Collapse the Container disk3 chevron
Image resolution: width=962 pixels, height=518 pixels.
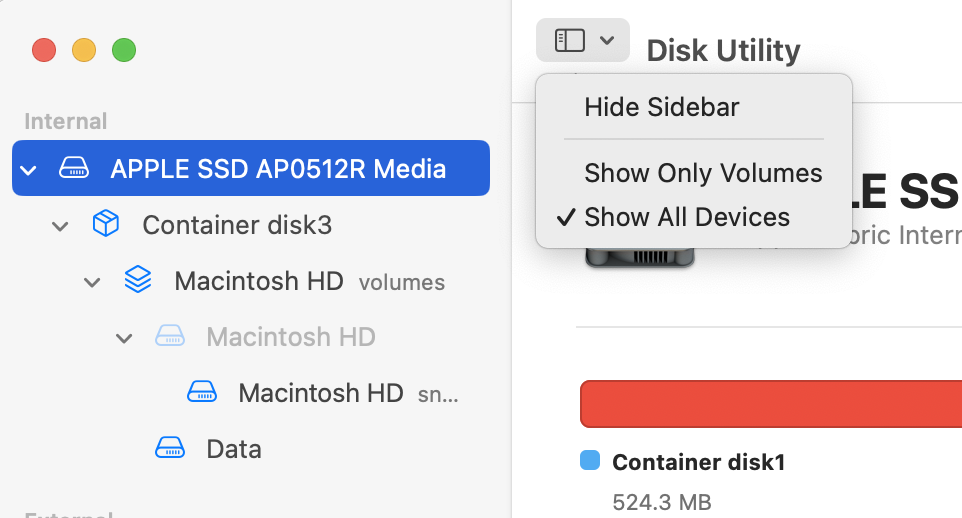coord(60,225)
